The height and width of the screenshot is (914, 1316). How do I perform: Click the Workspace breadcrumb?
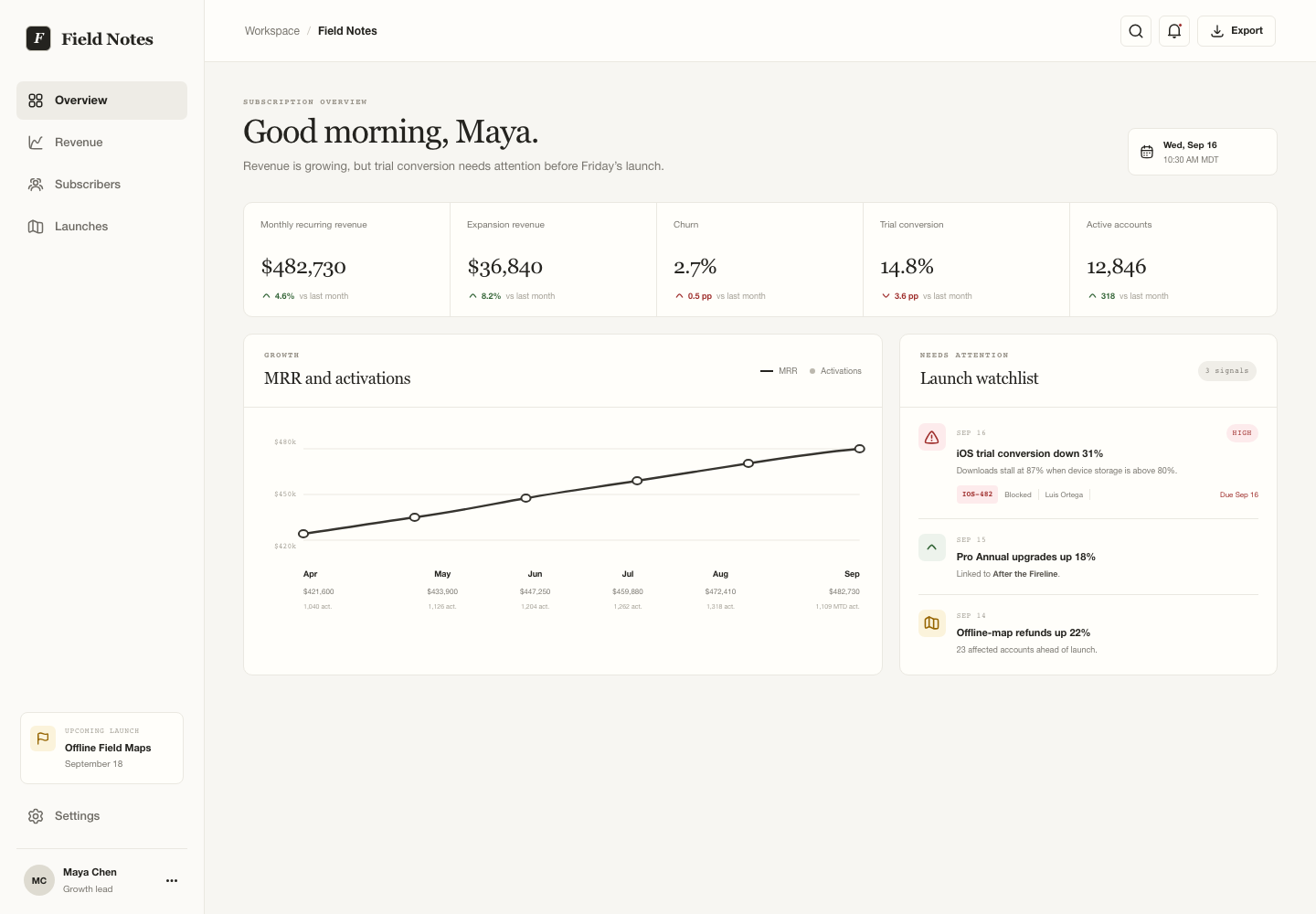[272, 31]
